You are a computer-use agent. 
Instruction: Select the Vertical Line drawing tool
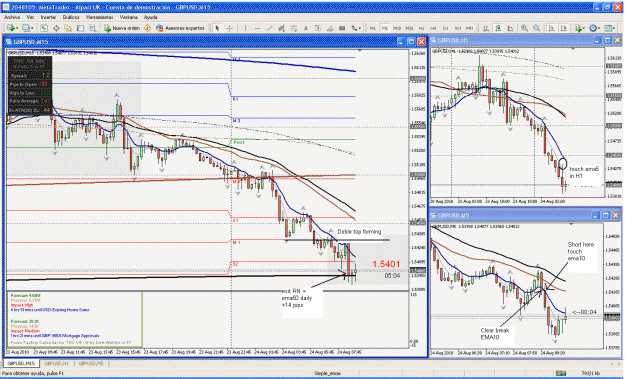(245, 28)
